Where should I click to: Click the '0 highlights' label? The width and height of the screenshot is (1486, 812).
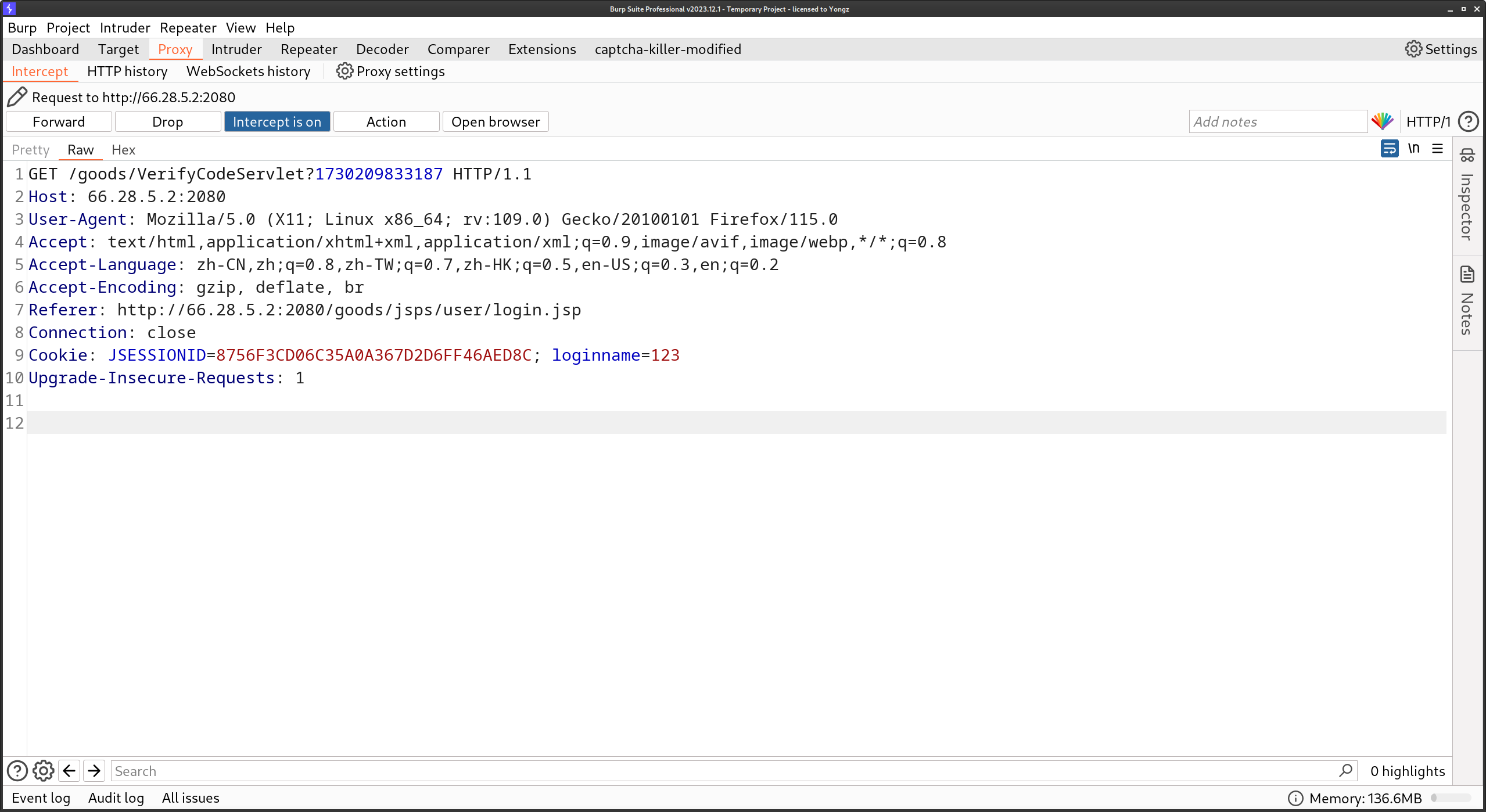(x=1408, y=771)
